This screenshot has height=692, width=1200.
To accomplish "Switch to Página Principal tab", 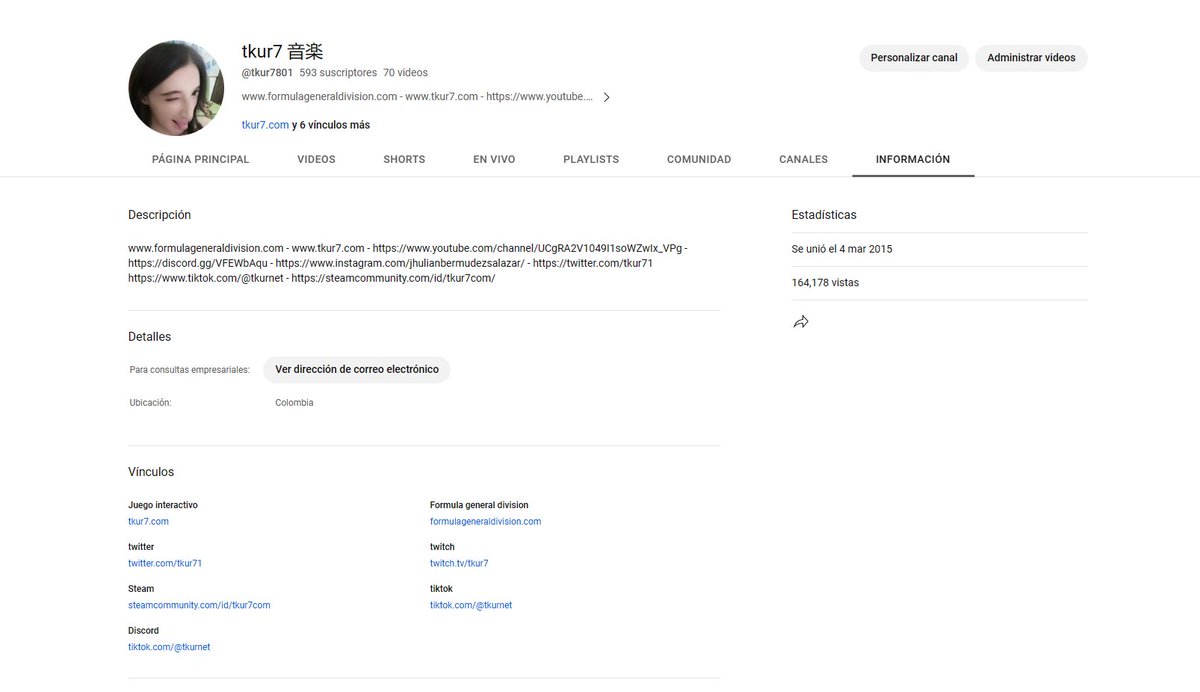I will coord(201,159).
